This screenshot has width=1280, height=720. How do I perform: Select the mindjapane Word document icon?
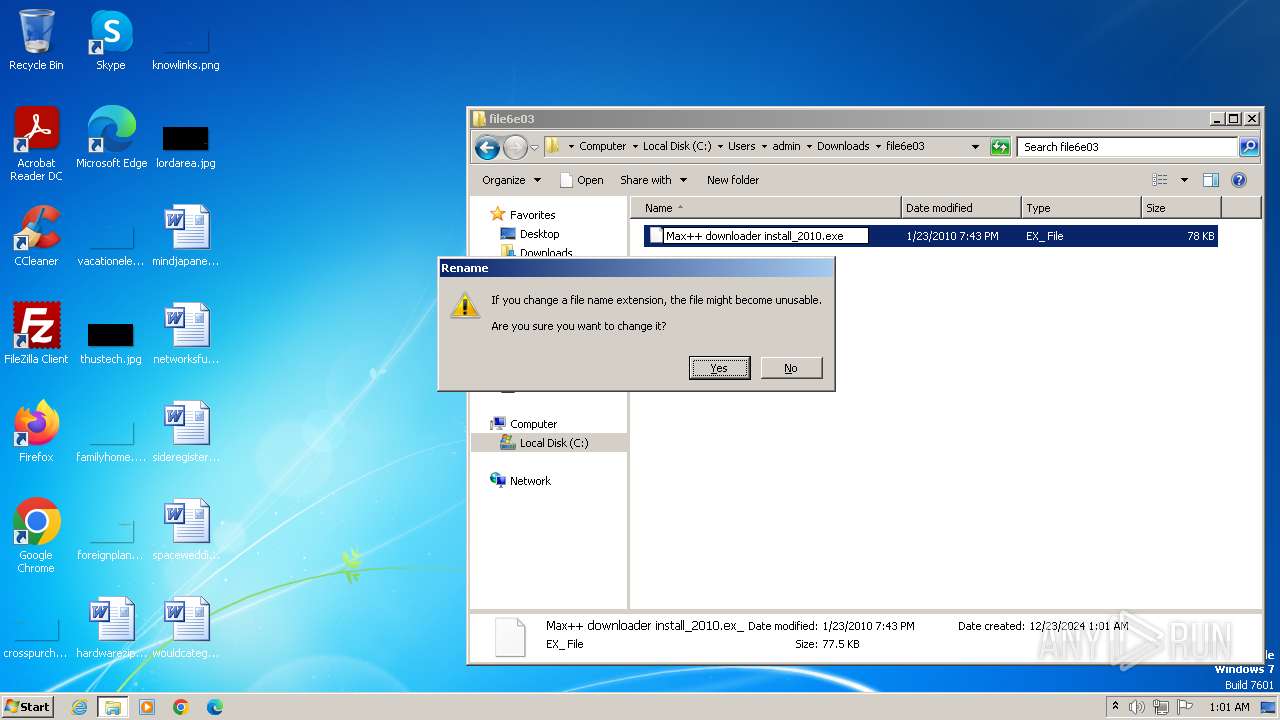click(186, 236)
